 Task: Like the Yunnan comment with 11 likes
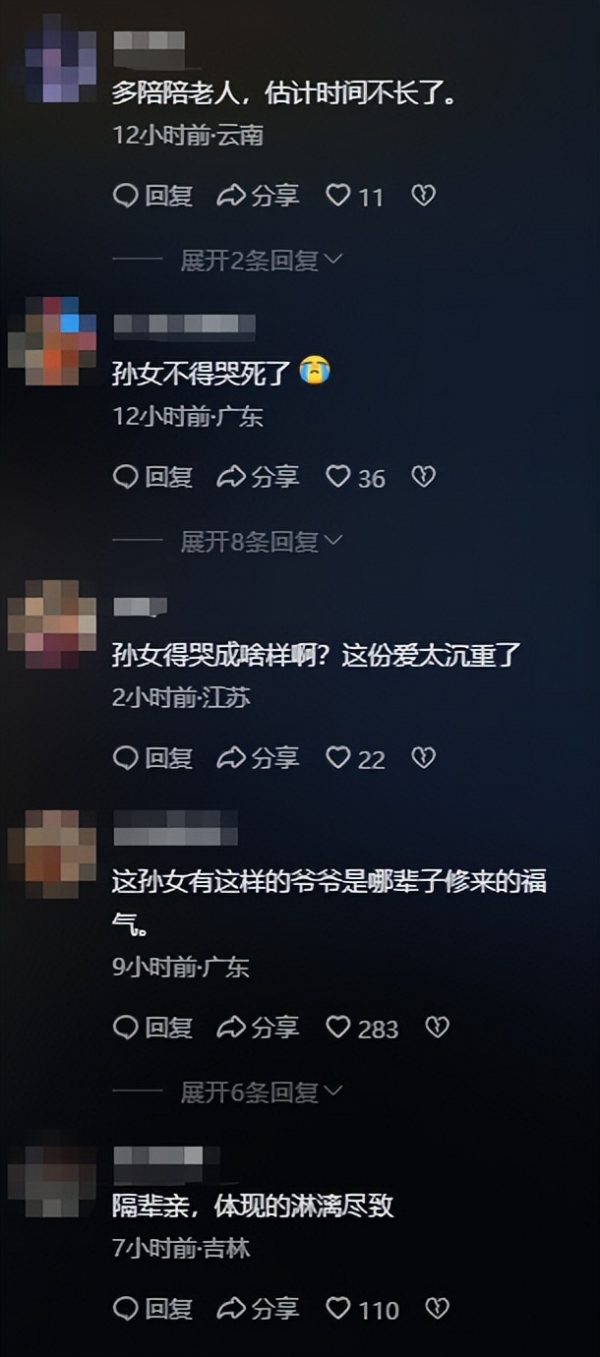pos(354,196)
